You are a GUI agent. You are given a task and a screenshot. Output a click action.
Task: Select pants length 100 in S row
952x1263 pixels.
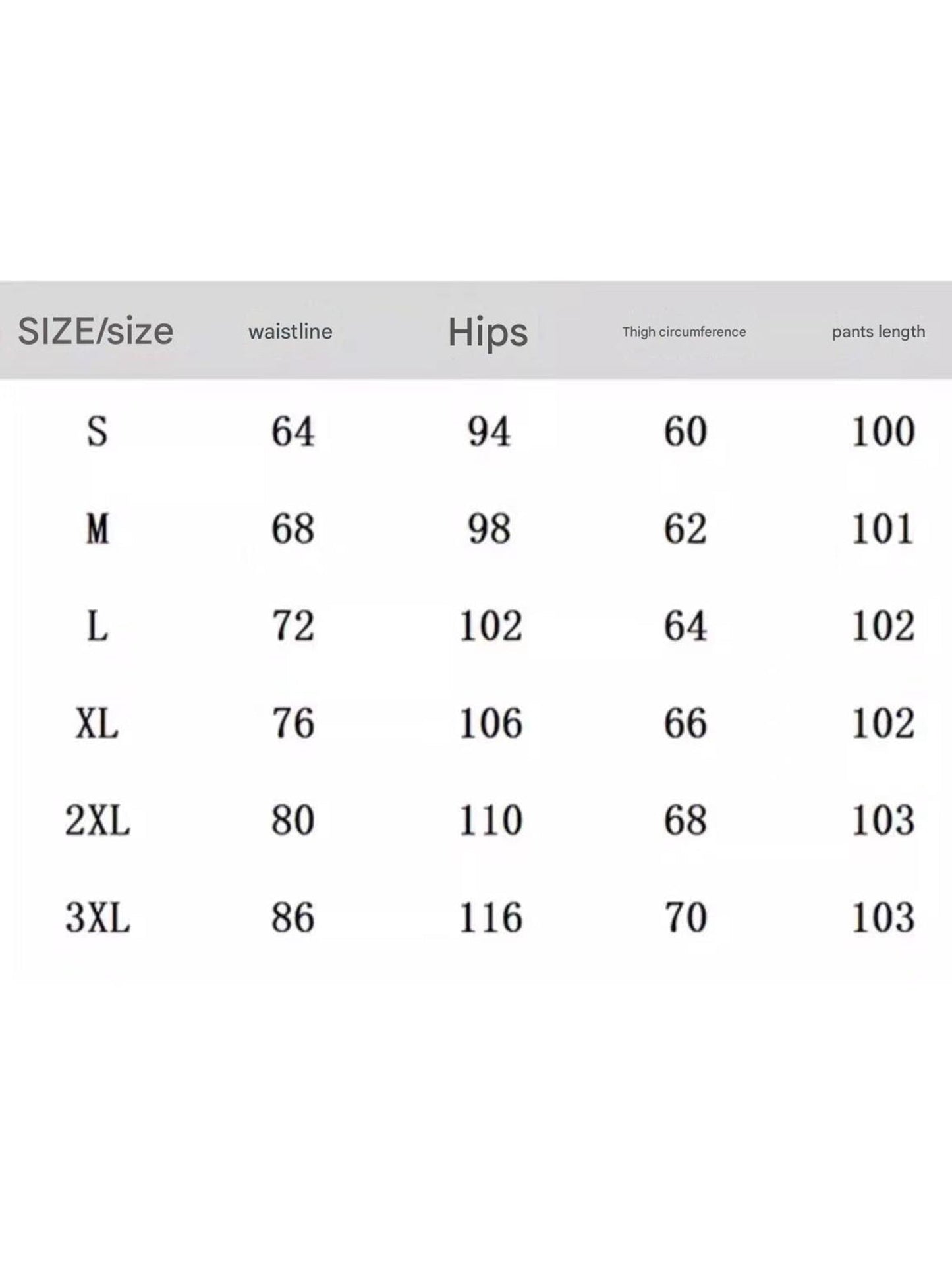point(883,432)
